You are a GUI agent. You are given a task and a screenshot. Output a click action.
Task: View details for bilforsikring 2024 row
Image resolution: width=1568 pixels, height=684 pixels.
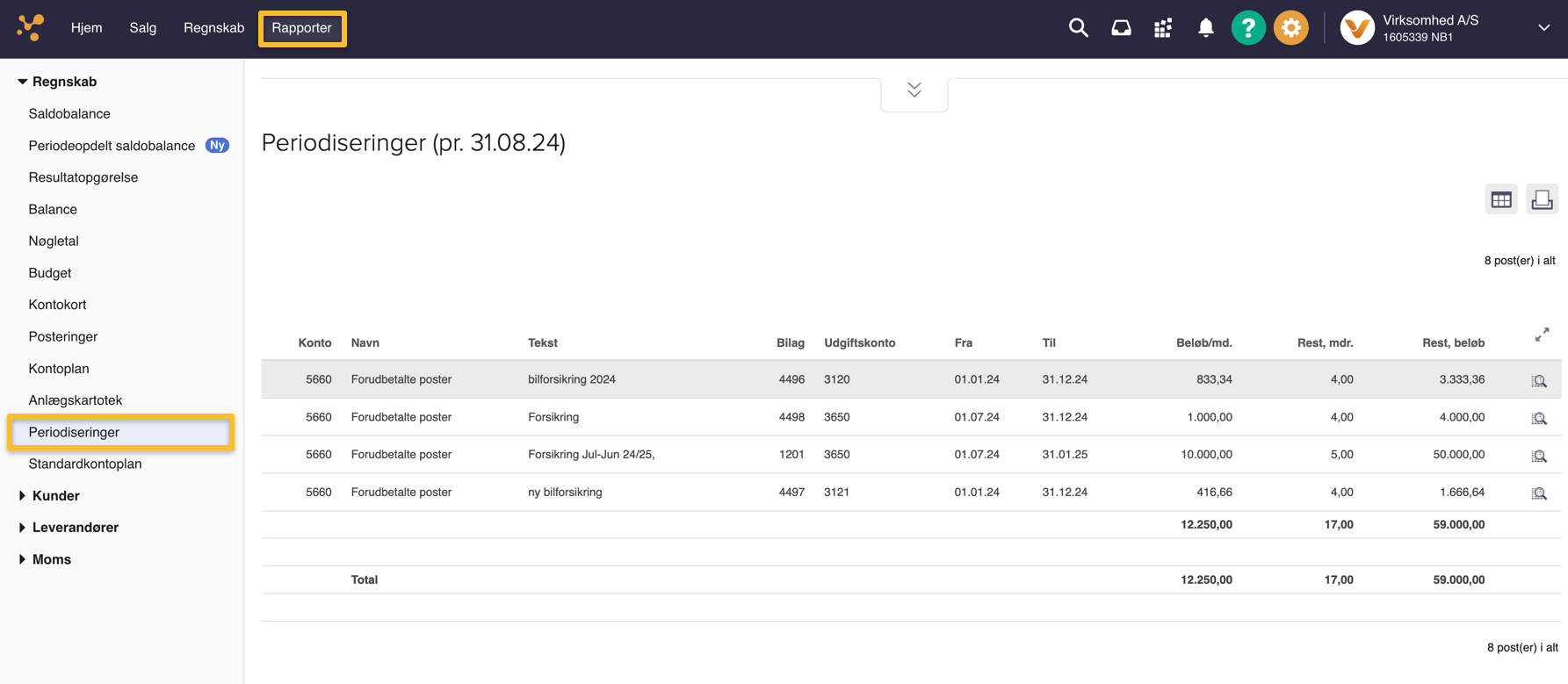click(1539, 380)
